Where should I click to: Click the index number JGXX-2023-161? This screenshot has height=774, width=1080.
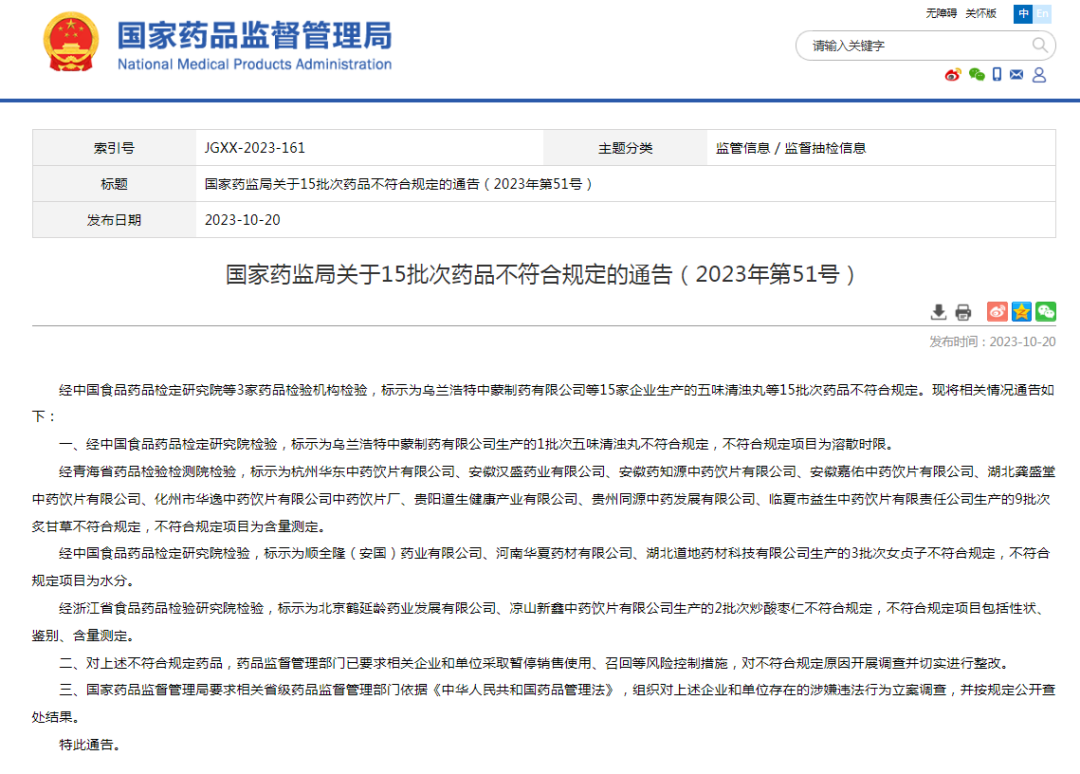click(x=254, y=148)
